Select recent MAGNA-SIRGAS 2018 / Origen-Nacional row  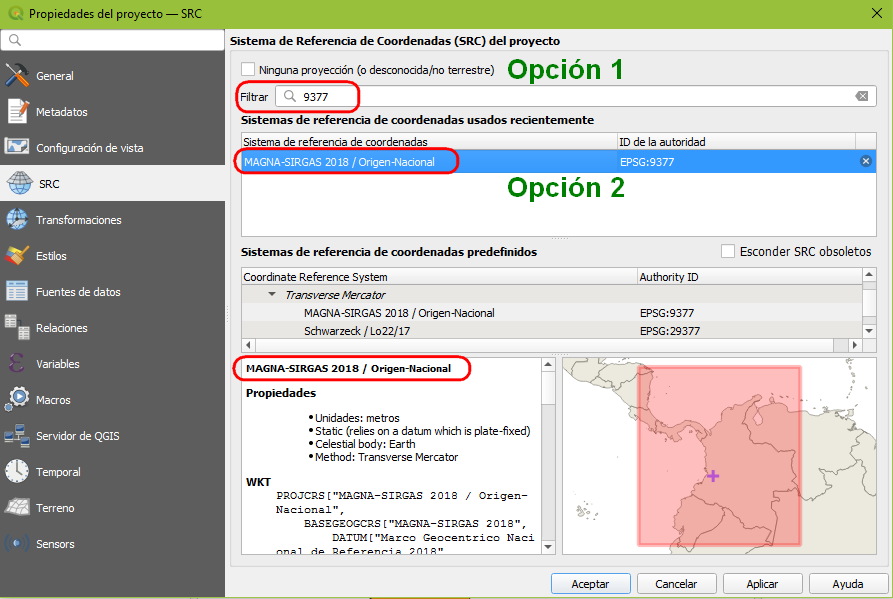558,162
